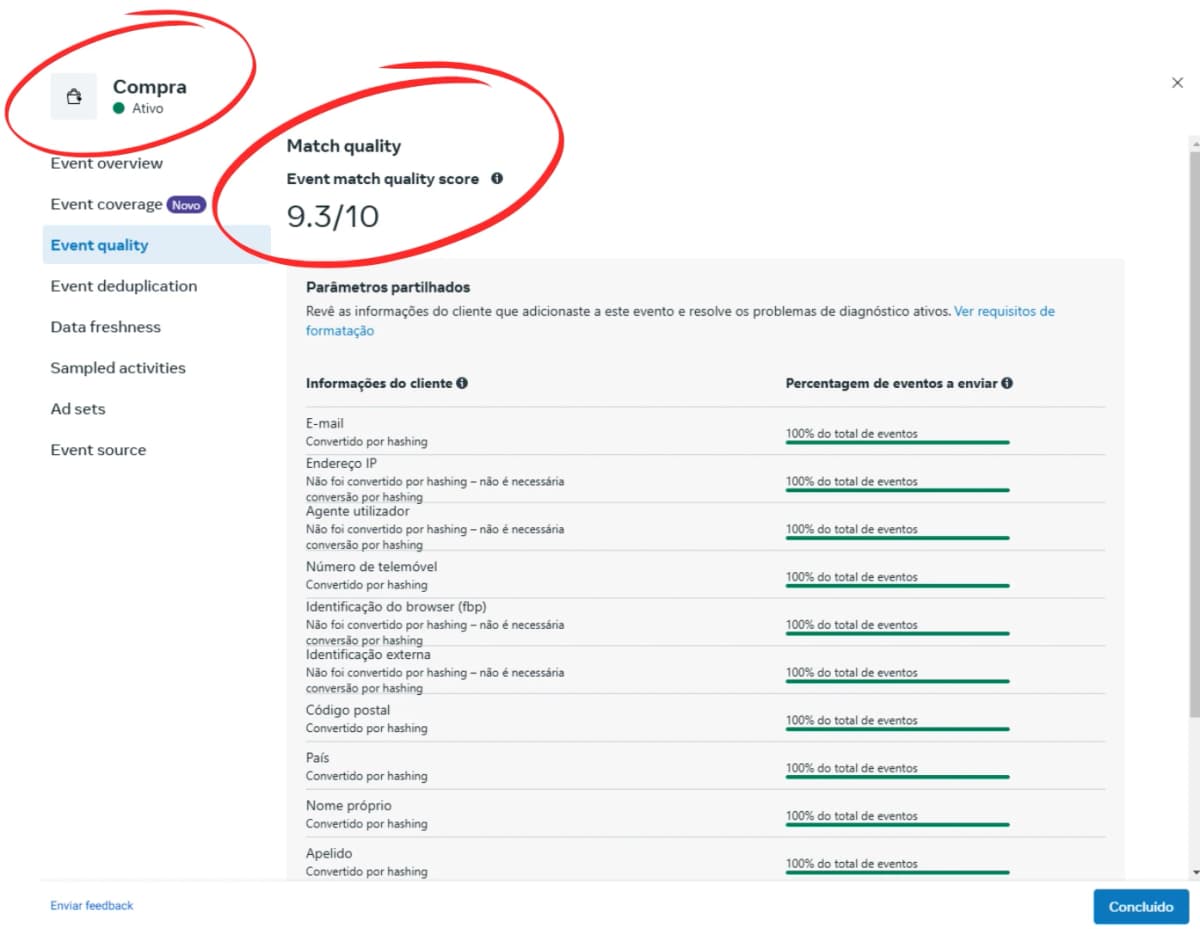Screen dimensions: 1200x929
Task: Show the Event source section
Action: click(x=98, y=450)
